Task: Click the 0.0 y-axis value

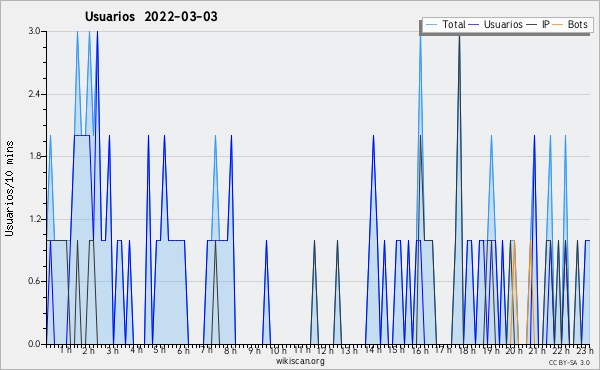Action: [x=34, y=344]
